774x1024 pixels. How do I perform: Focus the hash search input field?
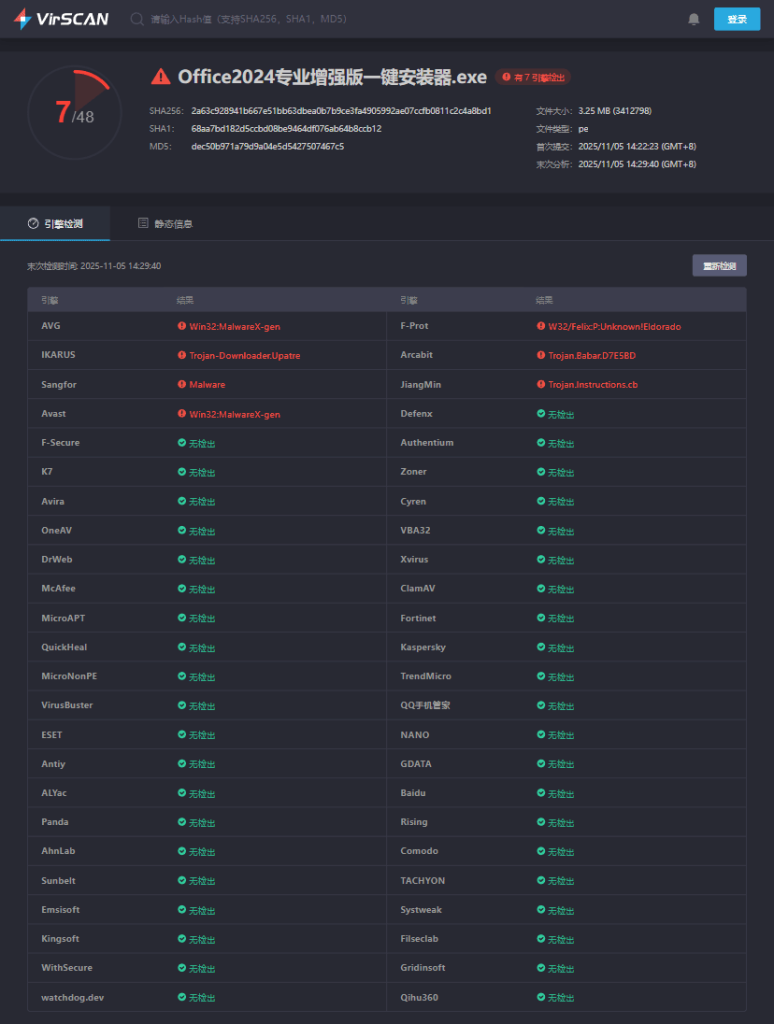pyautogui.click(x=300, y=19)
